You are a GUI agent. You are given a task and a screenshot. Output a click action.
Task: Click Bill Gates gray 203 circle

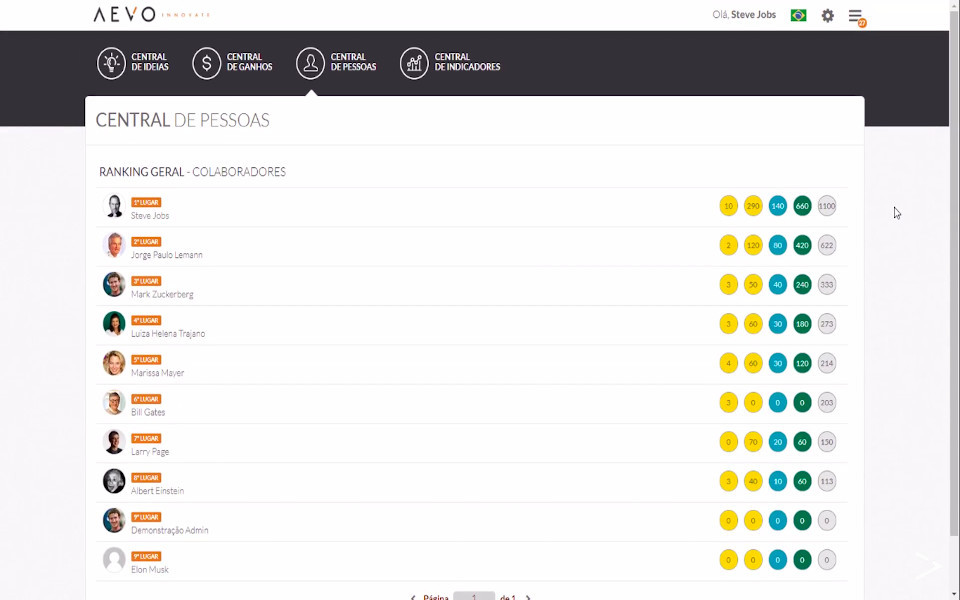click(827, 402)
